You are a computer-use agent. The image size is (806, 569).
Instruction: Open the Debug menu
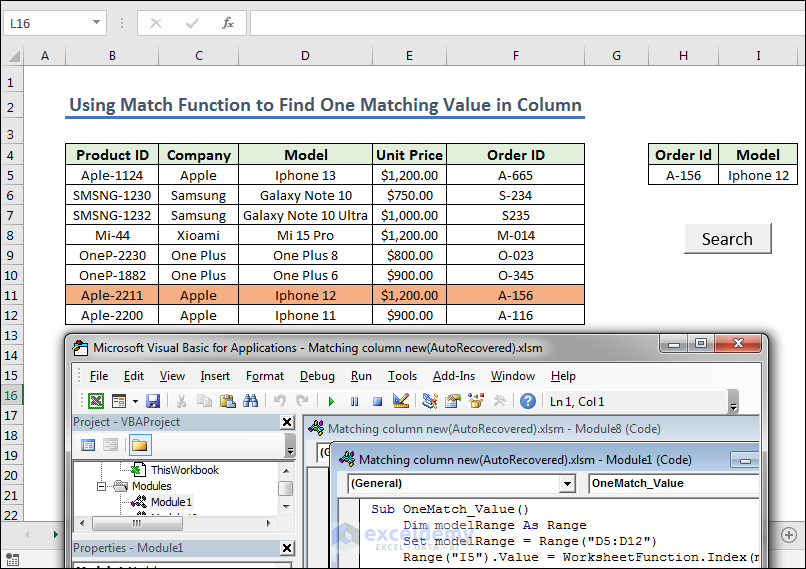(317, 376)
